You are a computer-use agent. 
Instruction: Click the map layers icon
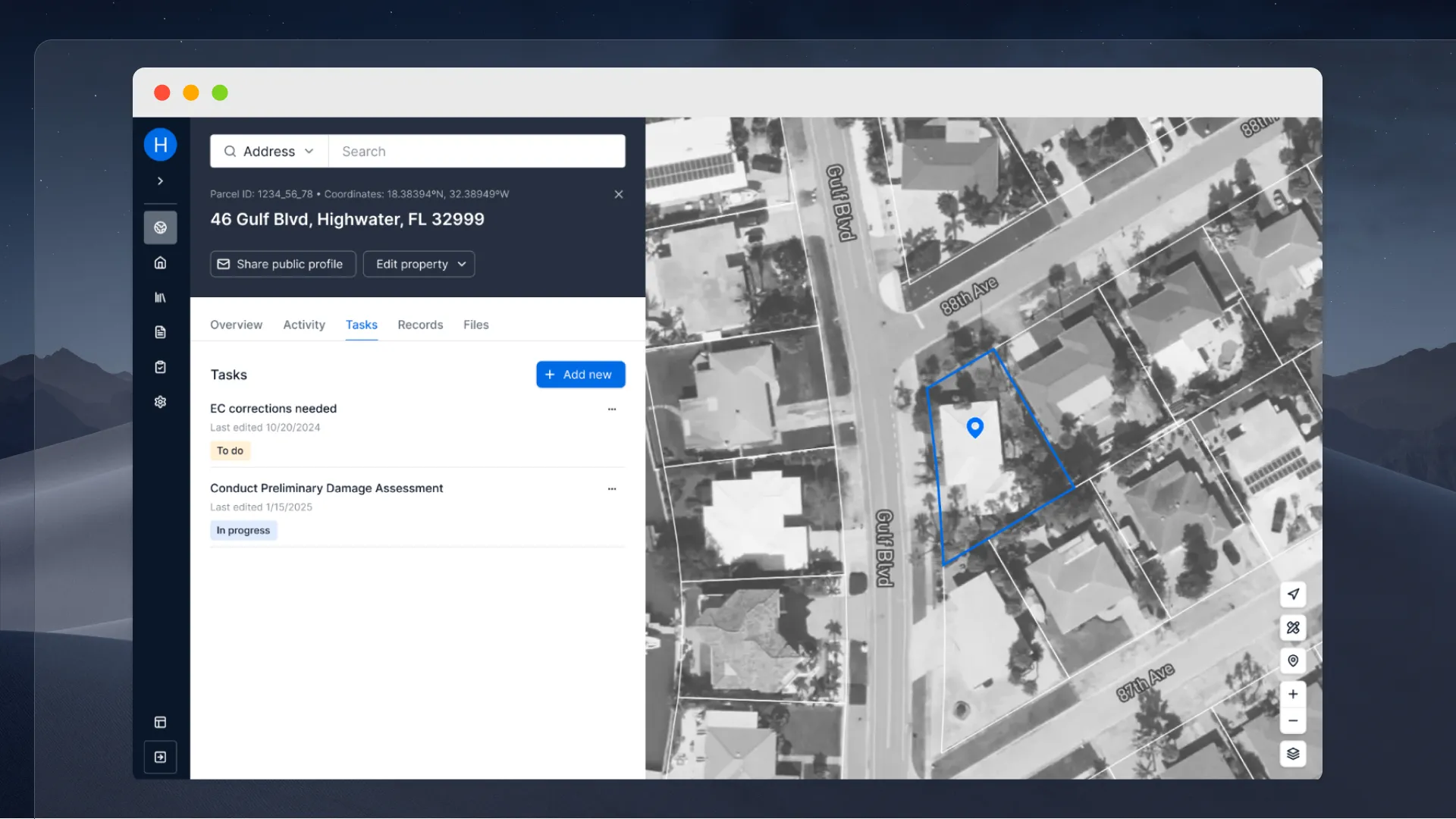pyautogui.click(x=1293, y=754)
